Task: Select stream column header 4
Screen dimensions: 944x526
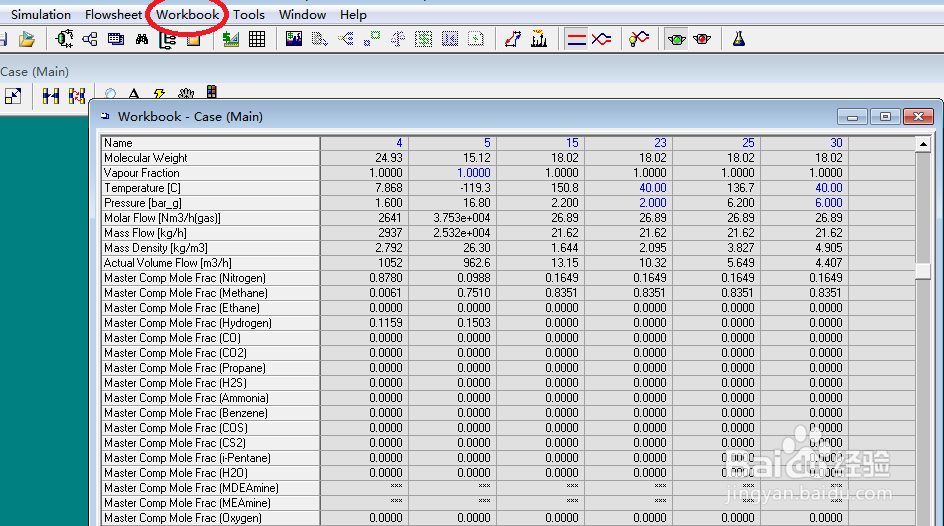Action: click(x=364, y=143)
